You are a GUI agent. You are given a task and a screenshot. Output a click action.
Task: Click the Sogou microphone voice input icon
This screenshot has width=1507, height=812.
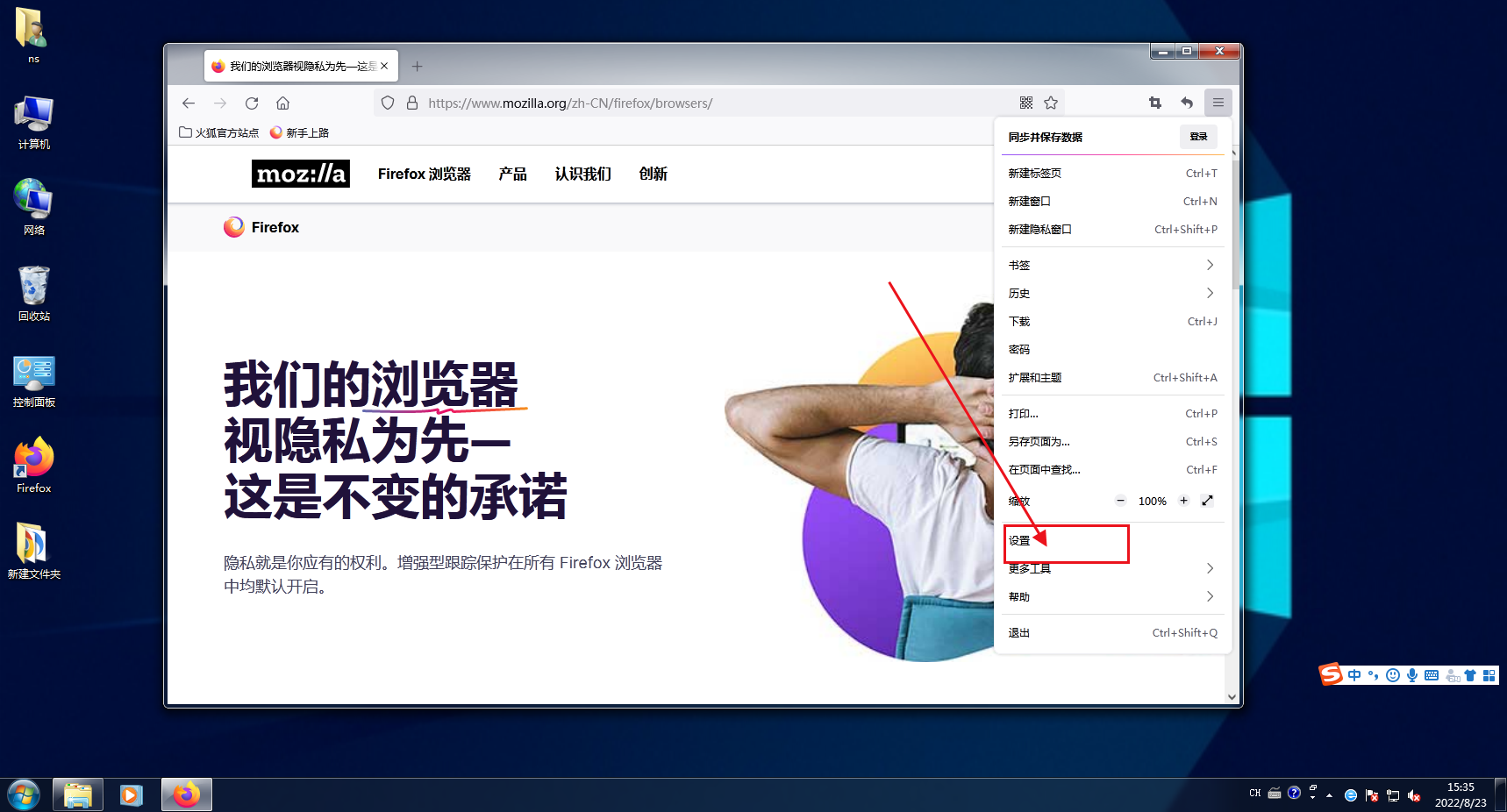[1412, 675]
